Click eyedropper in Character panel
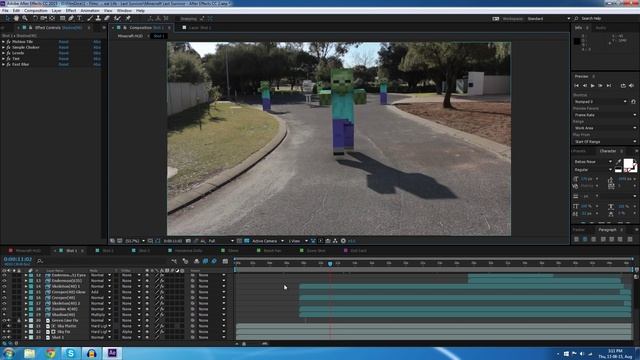This screenshot has width=640, height=360. pos(618,162)
